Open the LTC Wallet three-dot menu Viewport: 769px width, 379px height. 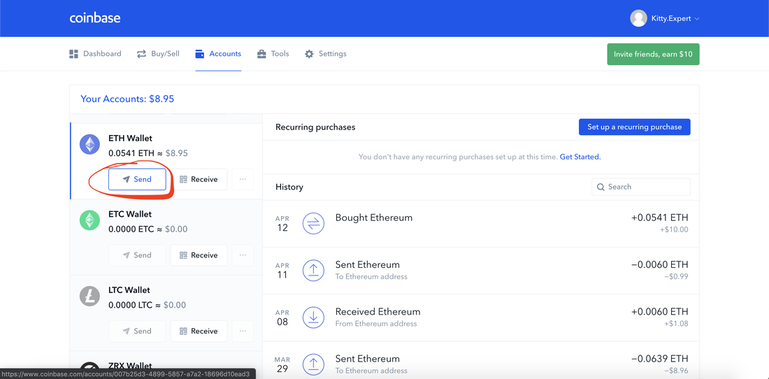pyautogui.click(x=243, y=331)
